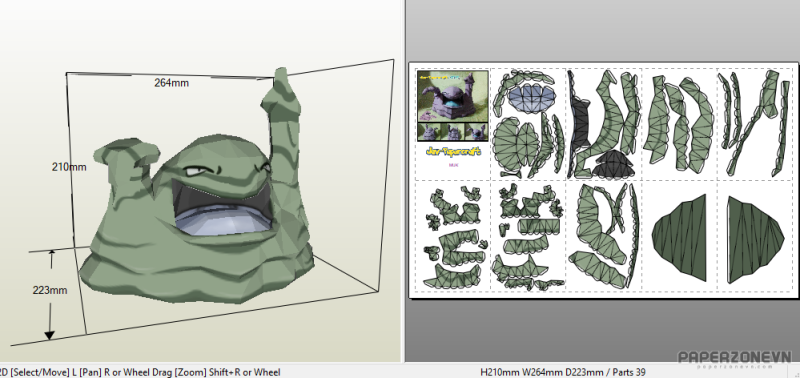The width and height of the screenshot is (800, 378).
Task: Click the 210mm height dimension label
Action: [69, 167]
